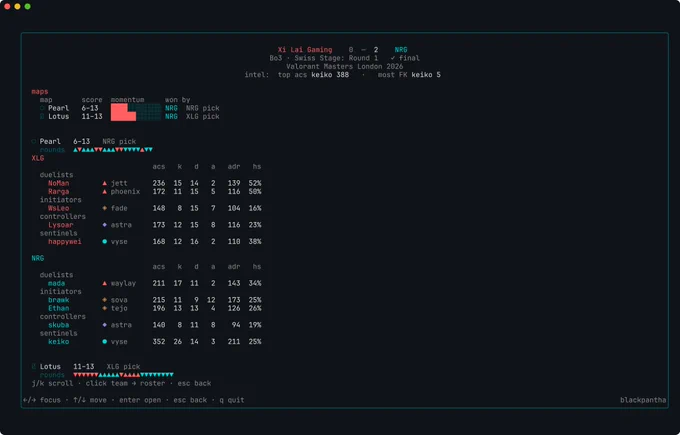Click controller icon beside skuba's astra
The height and width of the screenshot is (435, 680).
[105, 325]
